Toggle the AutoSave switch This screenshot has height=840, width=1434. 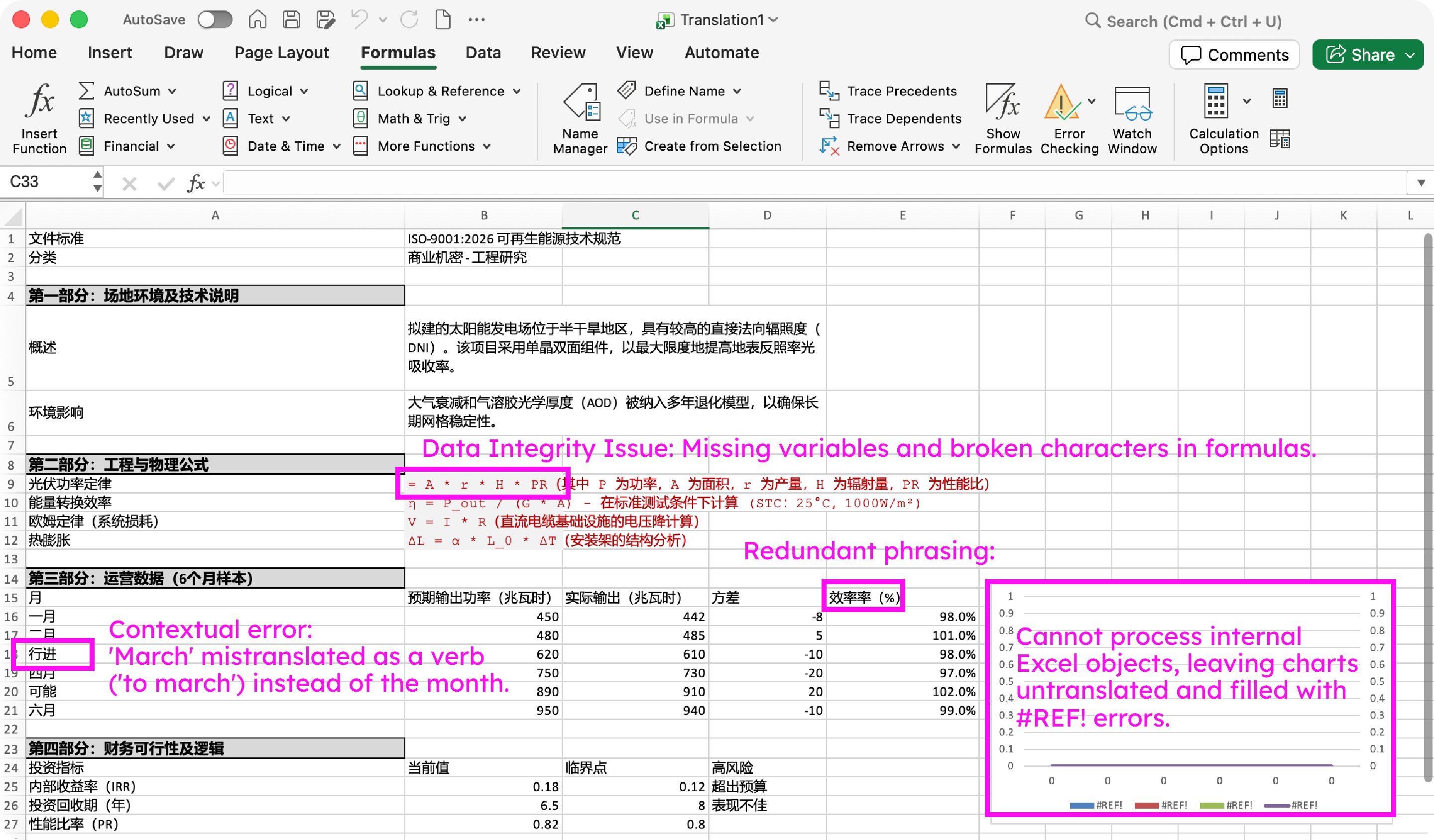coord(215,19)
